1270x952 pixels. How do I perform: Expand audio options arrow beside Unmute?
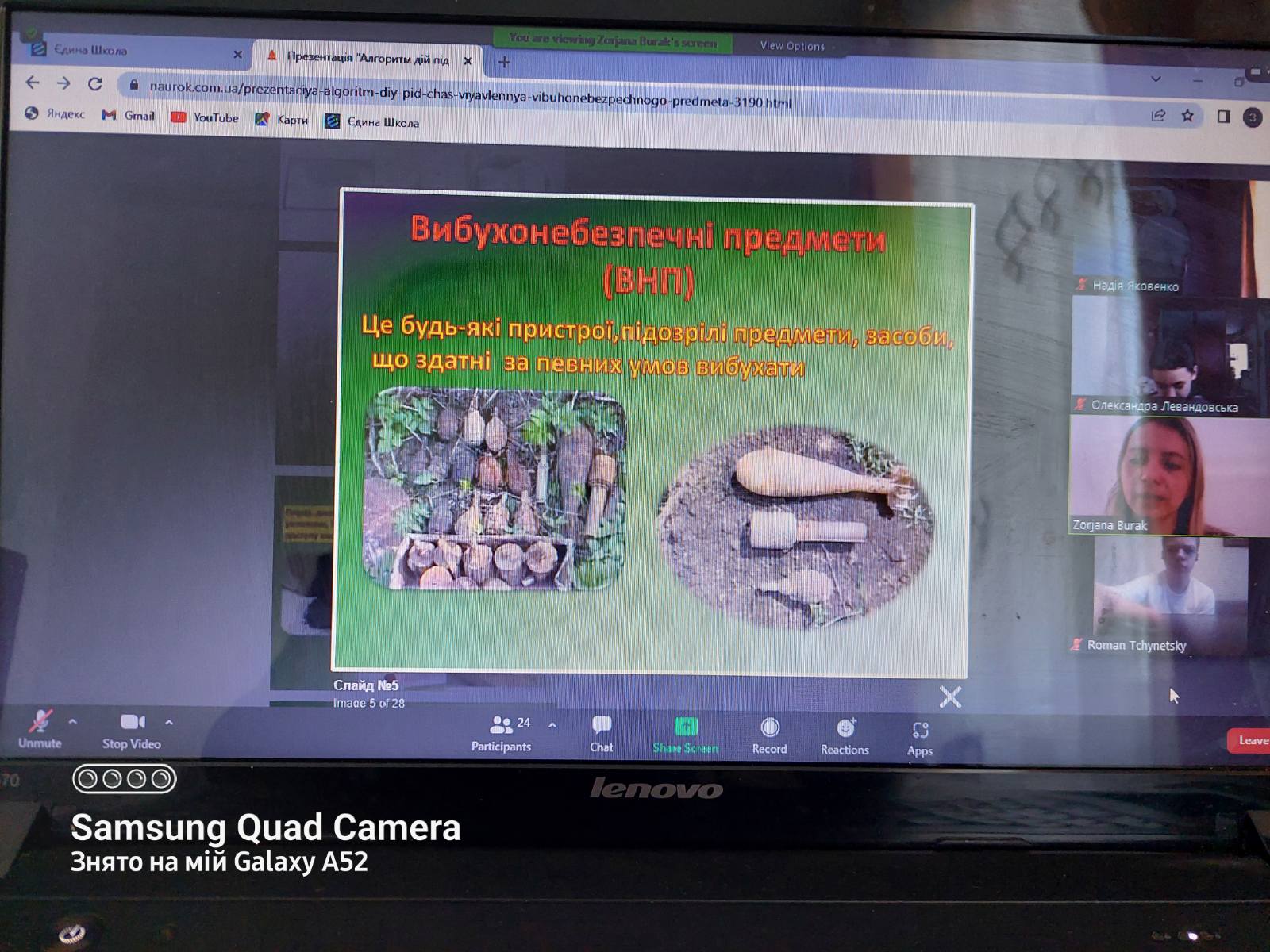pyautogui.click(x=72, y=722)
